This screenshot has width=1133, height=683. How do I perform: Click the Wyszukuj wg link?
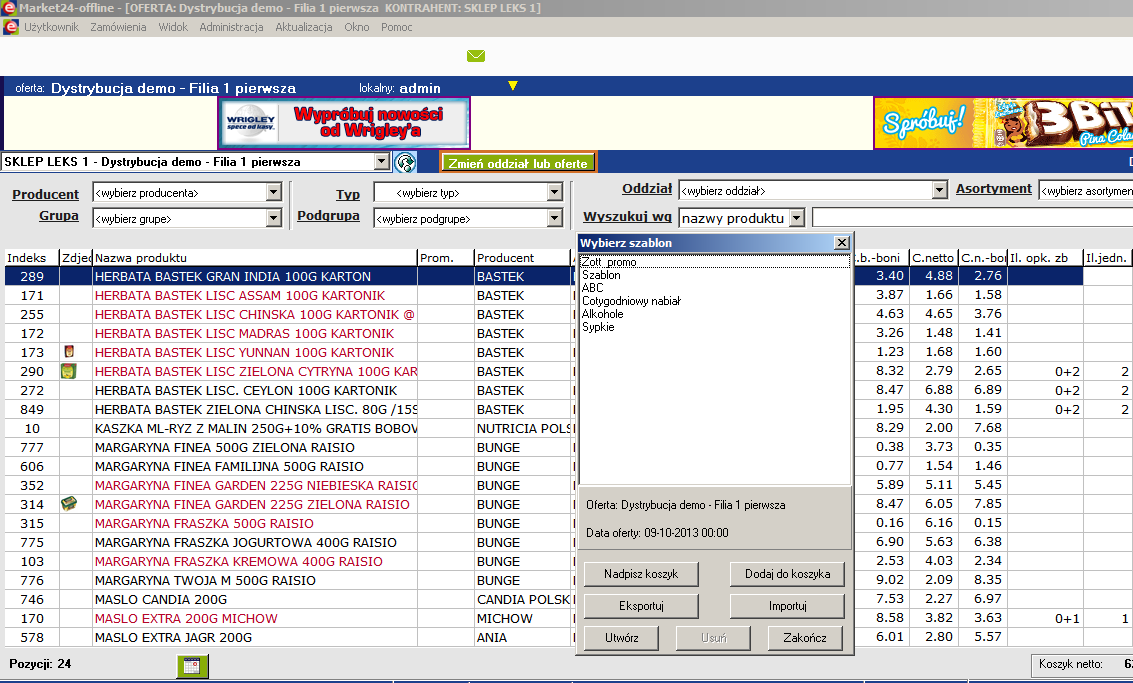[x=627, y=216]
